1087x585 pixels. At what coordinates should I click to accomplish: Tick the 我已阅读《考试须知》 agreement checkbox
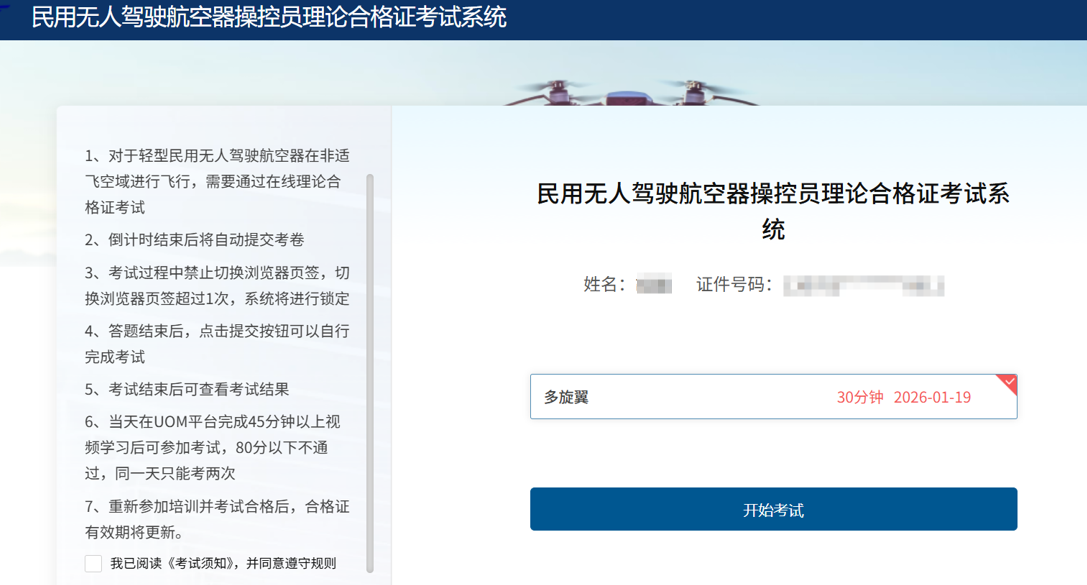(94, 564)
